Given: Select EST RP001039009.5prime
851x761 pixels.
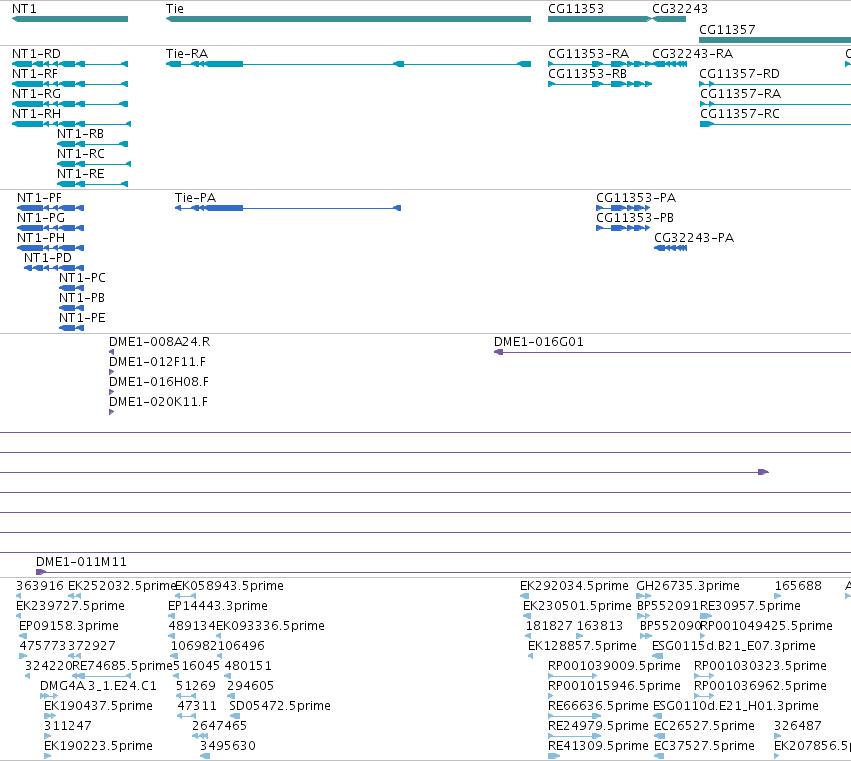Looking at the screenshot, I should [614, 667].
